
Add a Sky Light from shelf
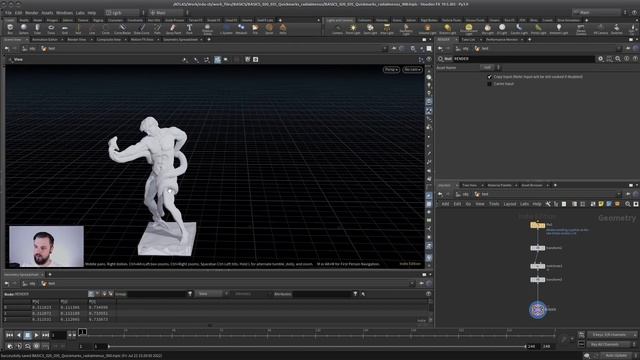coord(487,29)
